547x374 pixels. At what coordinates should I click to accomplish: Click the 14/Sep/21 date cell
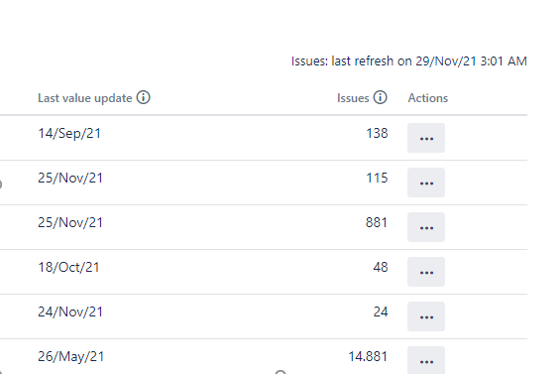pos(69,133)
